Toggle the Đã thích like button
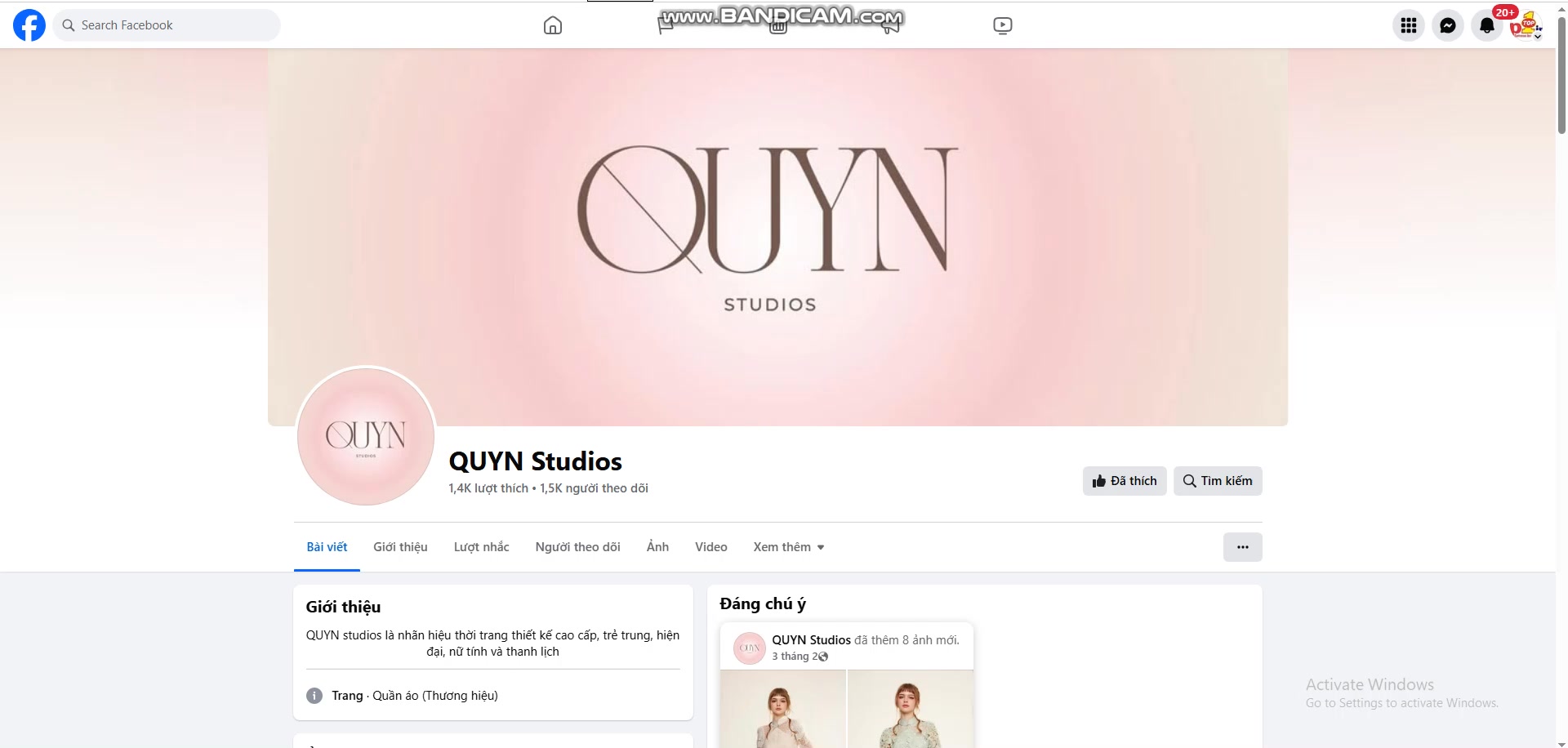 point(1125,481)
